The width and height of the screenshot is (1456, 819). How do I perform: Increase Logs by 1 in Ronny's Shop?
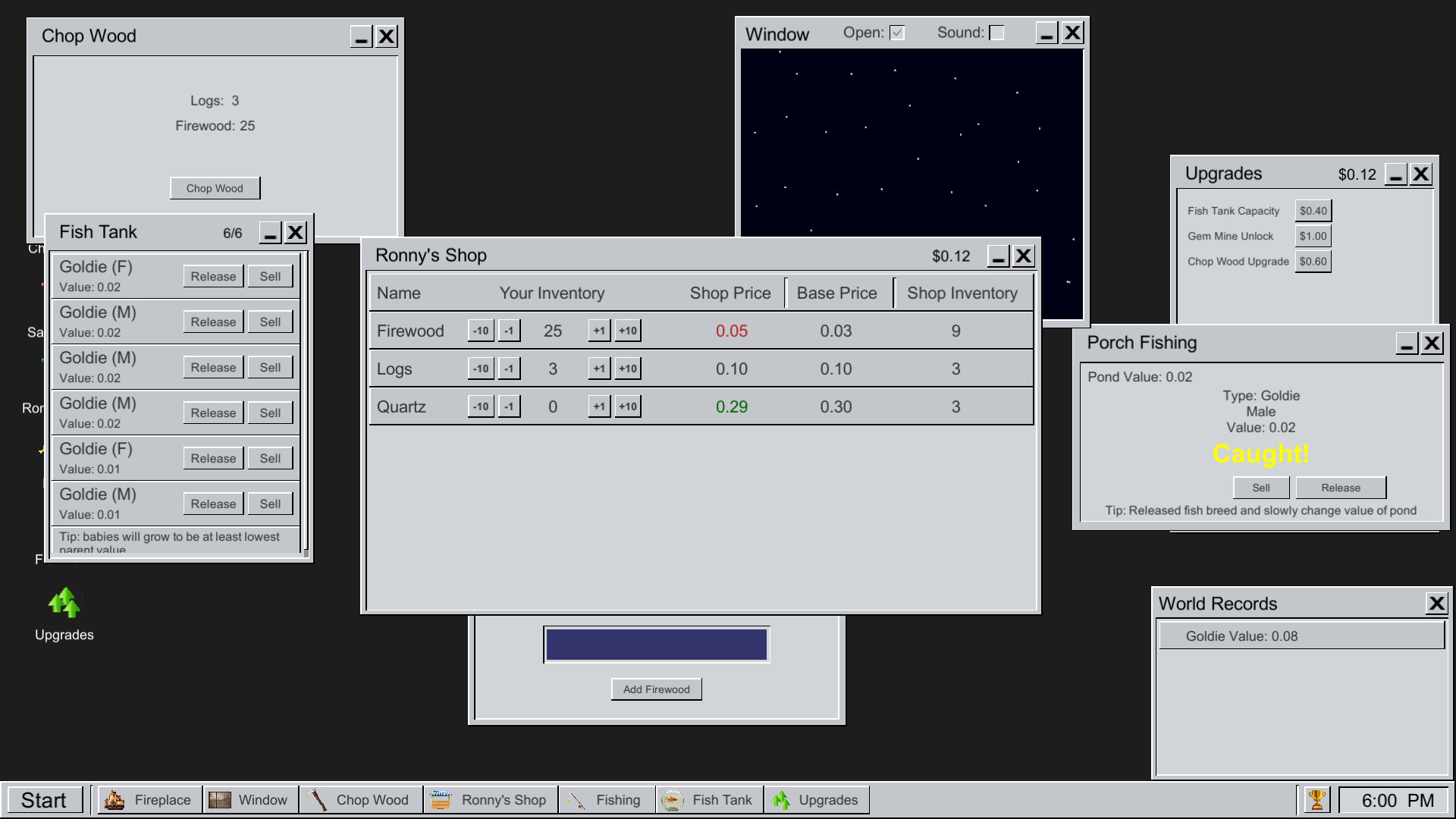pos(599,369)
